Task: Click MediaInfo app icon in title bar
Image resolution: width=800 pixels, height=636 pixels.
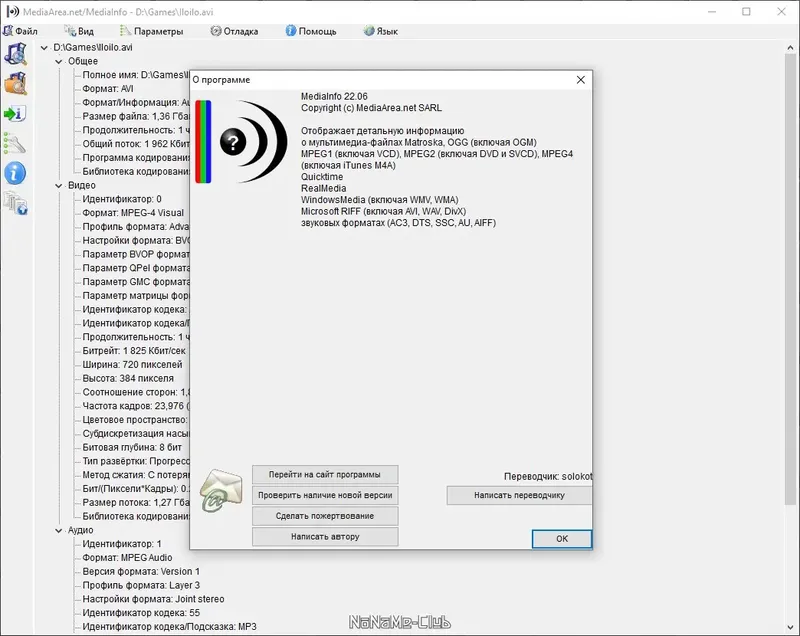Action: click(12, 12)
